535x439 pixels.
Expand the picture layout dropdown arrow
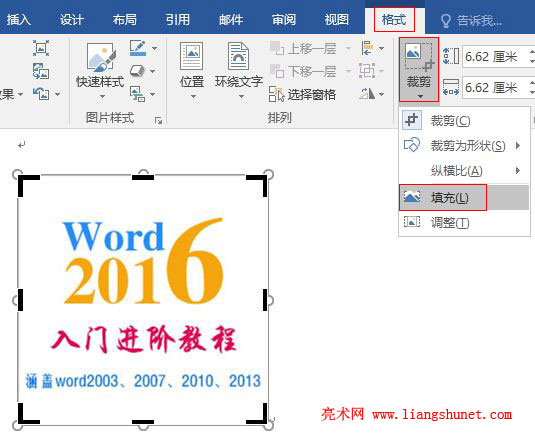[153, 94]
